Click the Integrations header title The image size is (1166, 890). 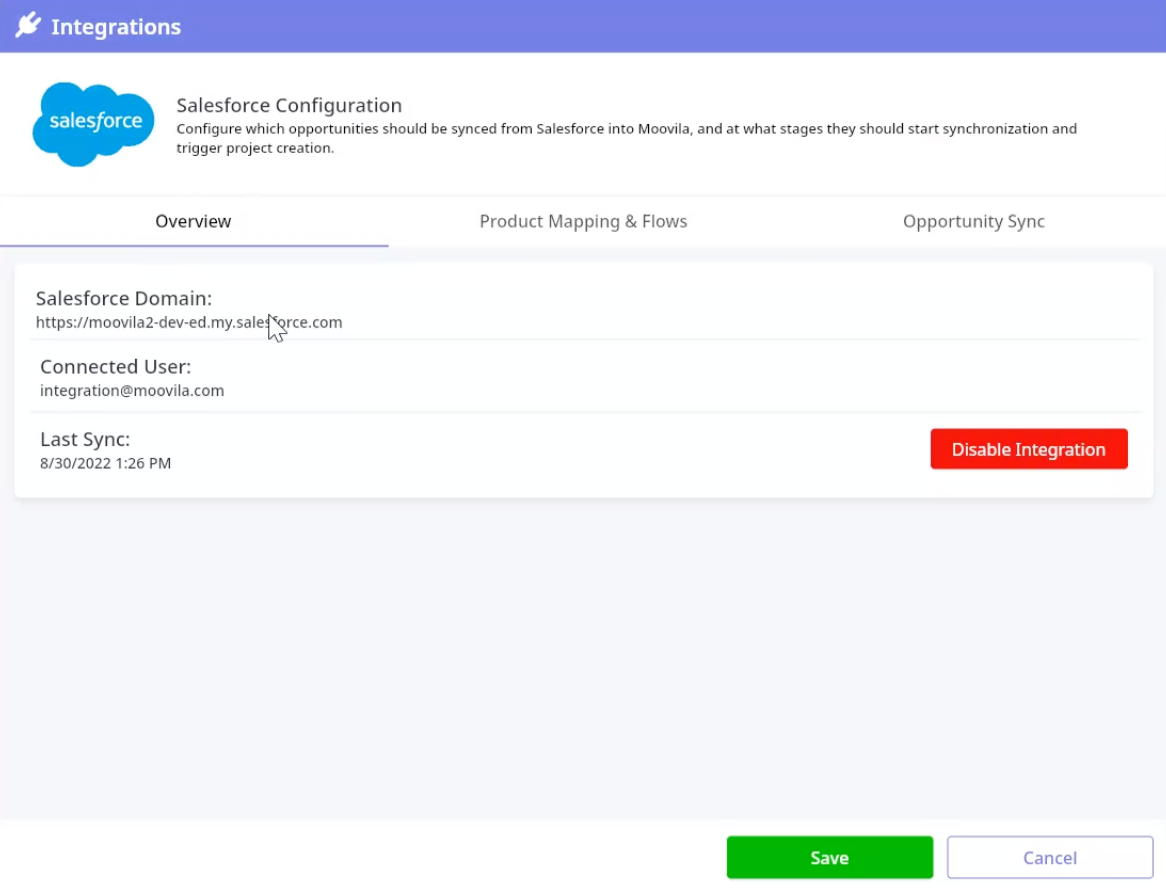tap(115, 27)
